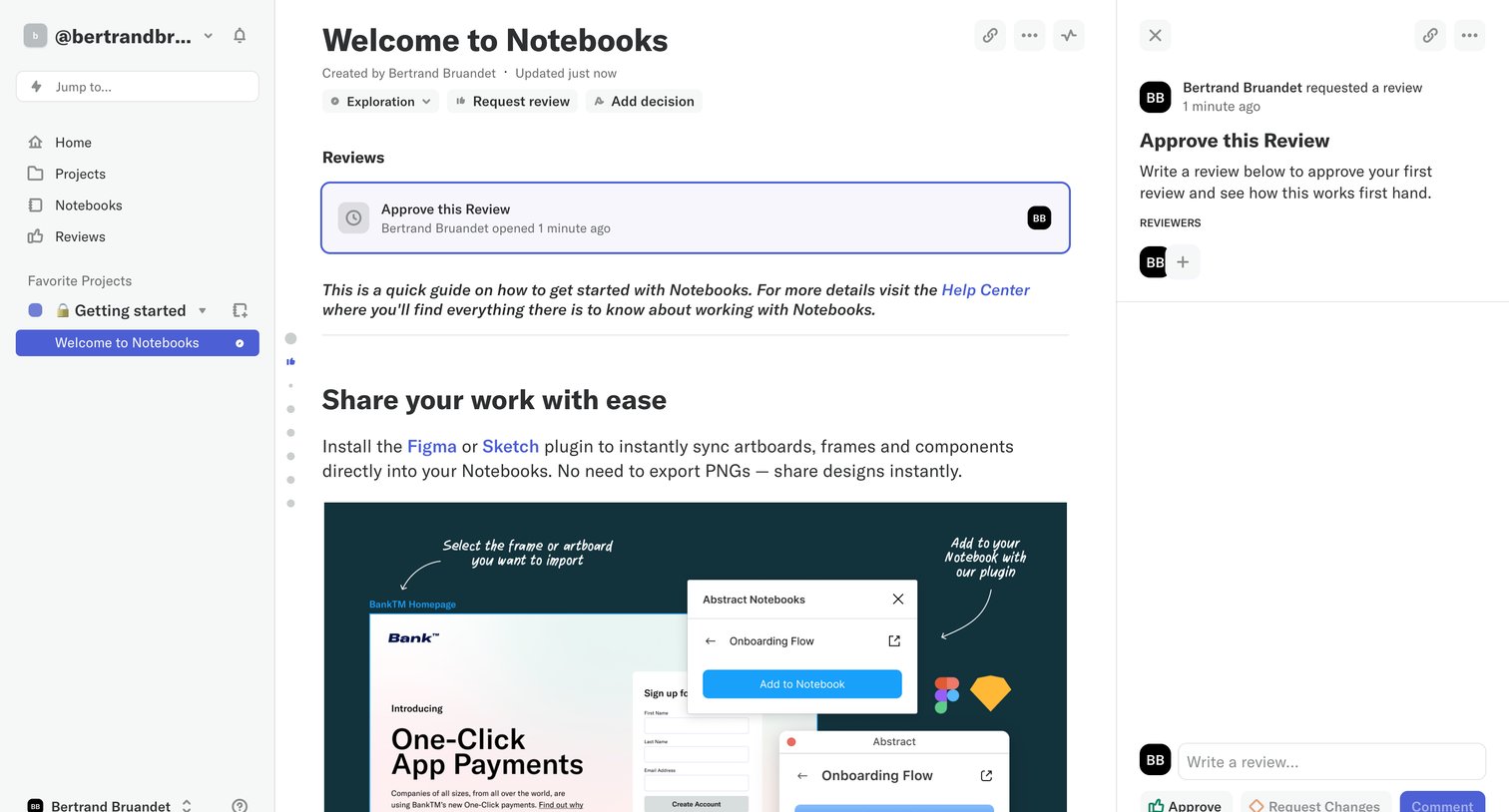Click the thumbs-up outline marker
1509x812 pixels.
point(290,362)
